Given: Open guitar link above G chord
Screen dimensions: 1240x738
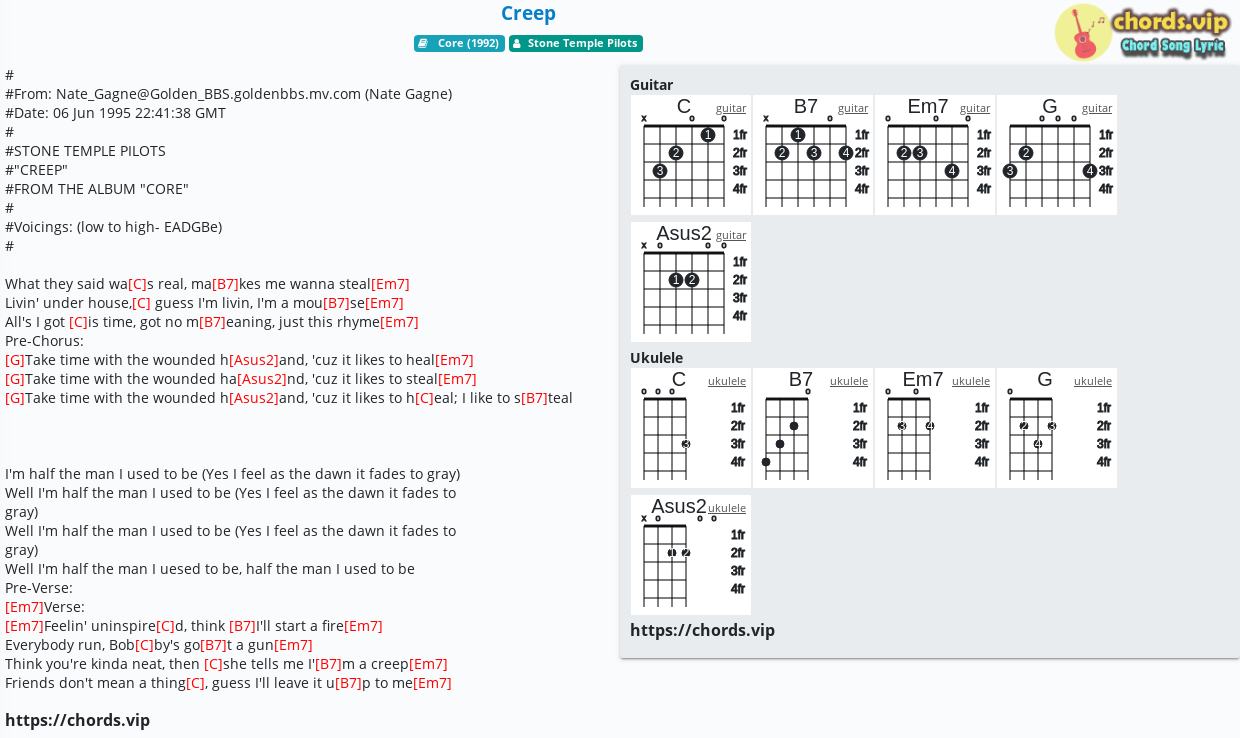Looking at the screenshot, I should (1097, 108).
